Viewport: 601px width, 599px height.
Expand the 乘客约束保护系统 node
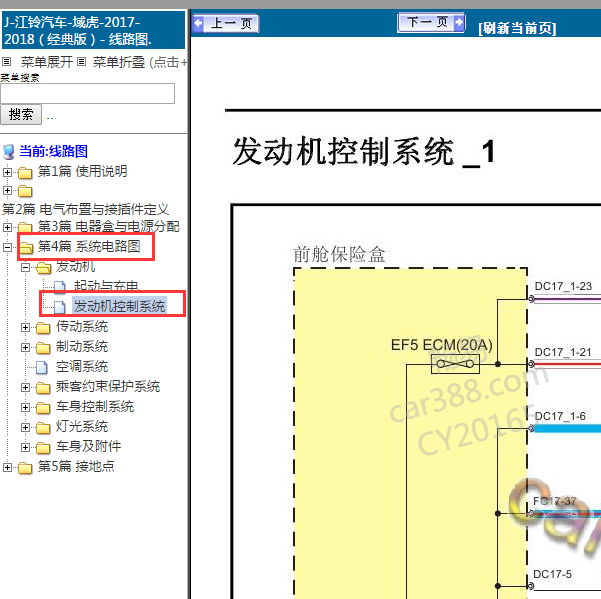pos(25,387)
